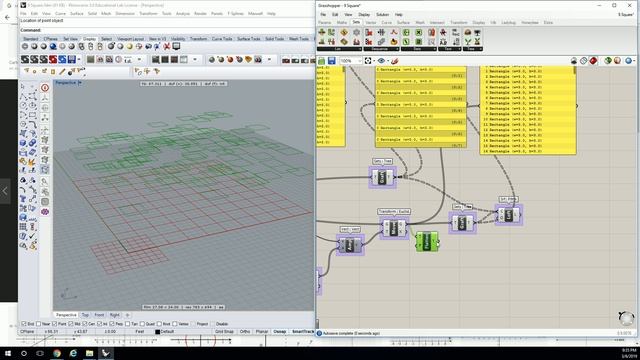Expand the Sequence panel in Sets ribbon

(381, 49)
